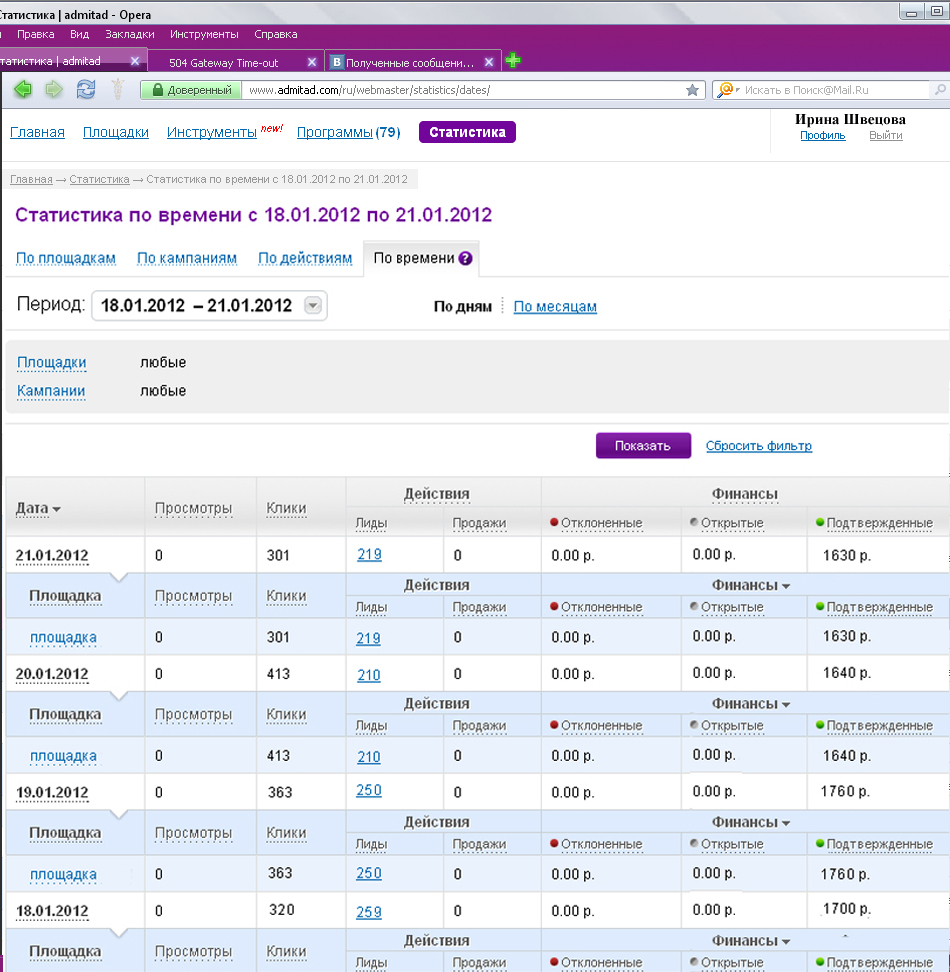
Task: Click the Просмотры main column header
Action: 193,508
